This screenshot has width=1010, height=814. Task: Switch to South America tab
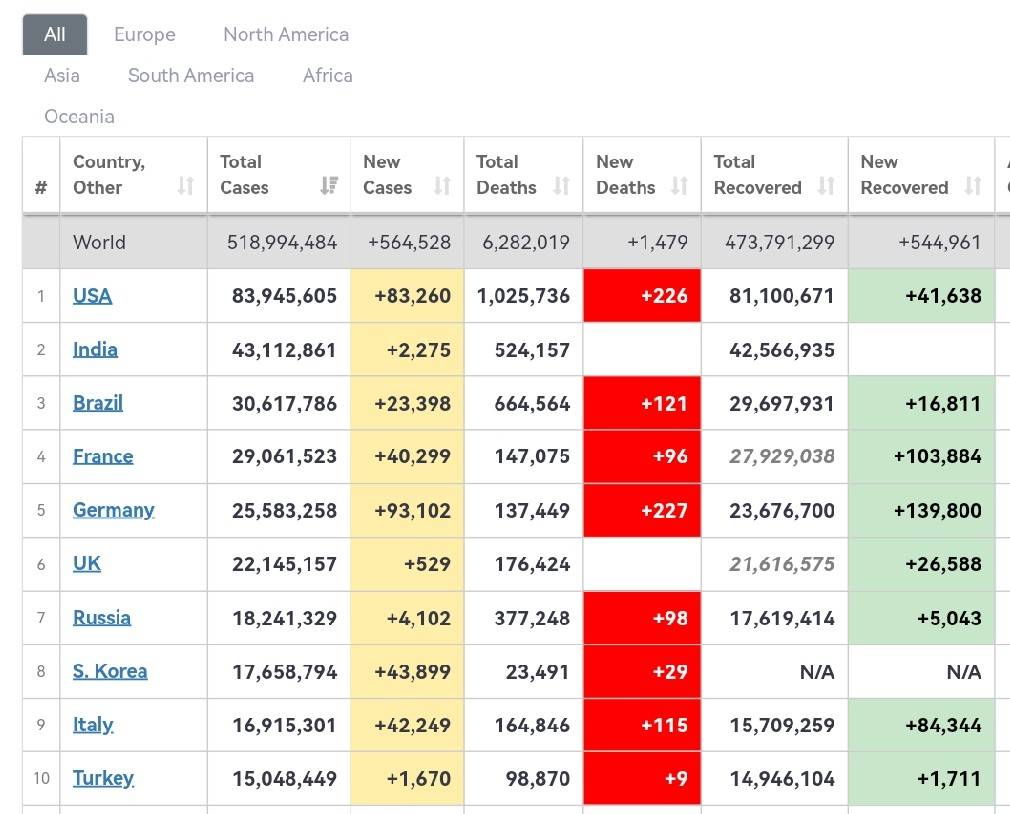(191, 75)
